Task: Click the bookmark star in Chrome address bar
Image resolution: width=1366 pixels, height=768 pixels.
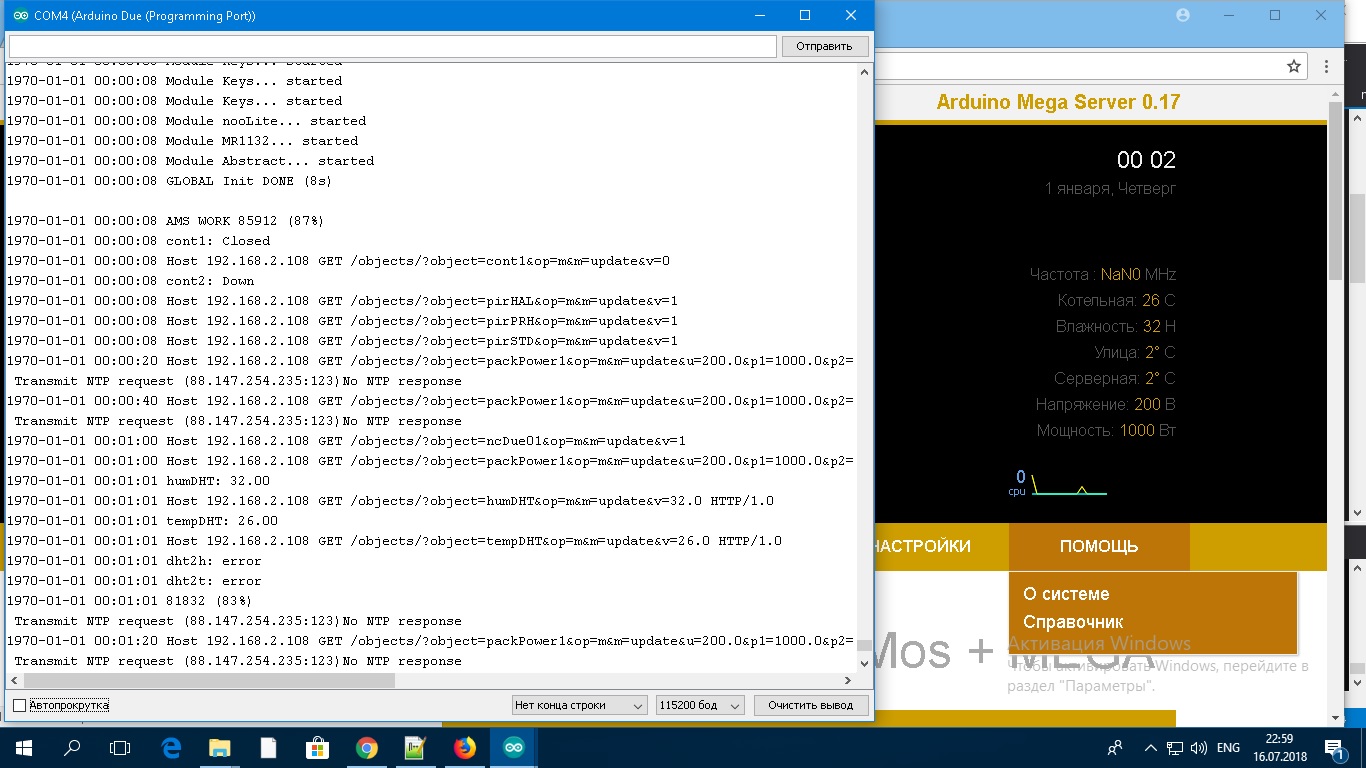Action: (1294, 66)
